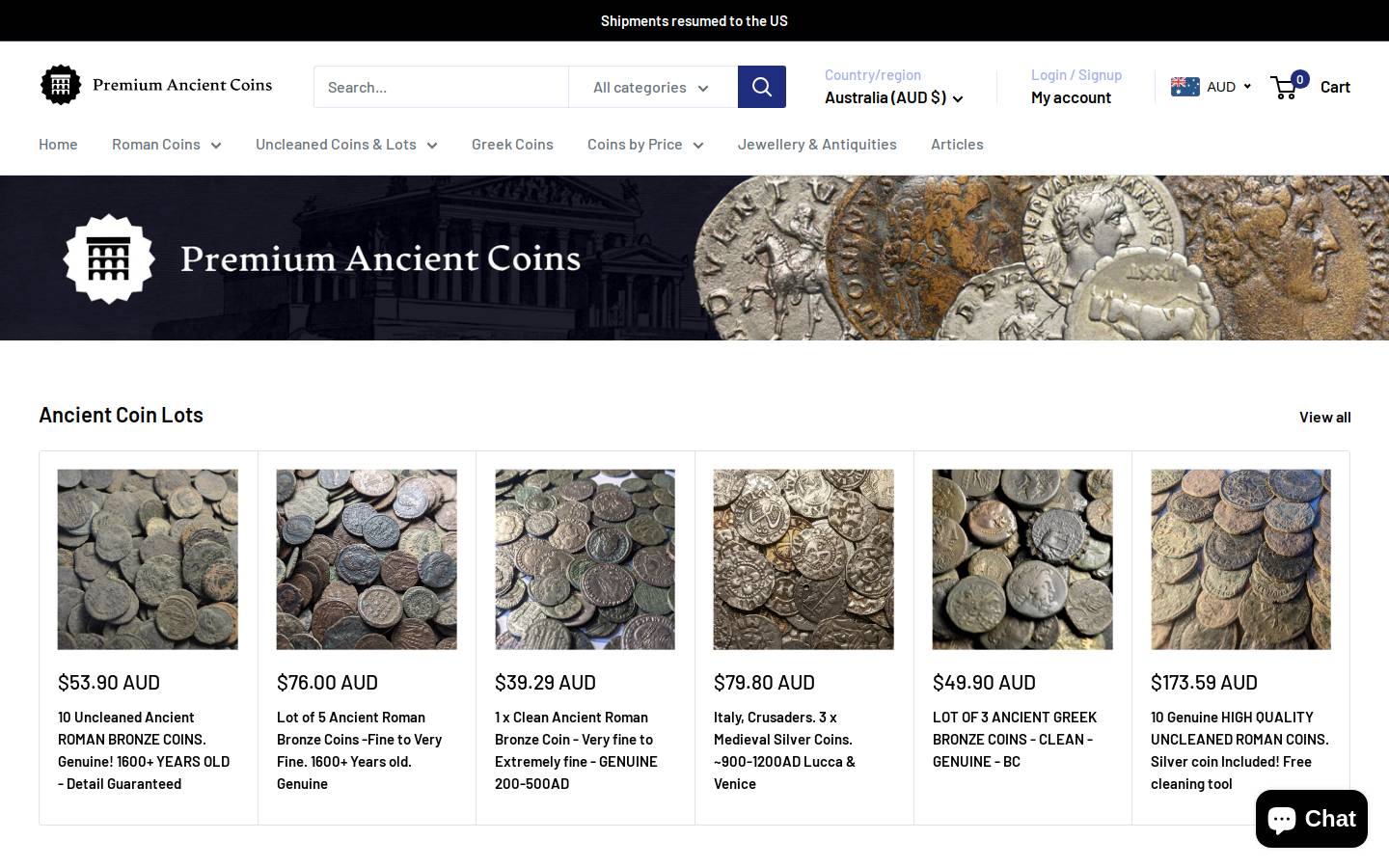Open the Articles page
The image size is (1389, 868).
point(957,145)
